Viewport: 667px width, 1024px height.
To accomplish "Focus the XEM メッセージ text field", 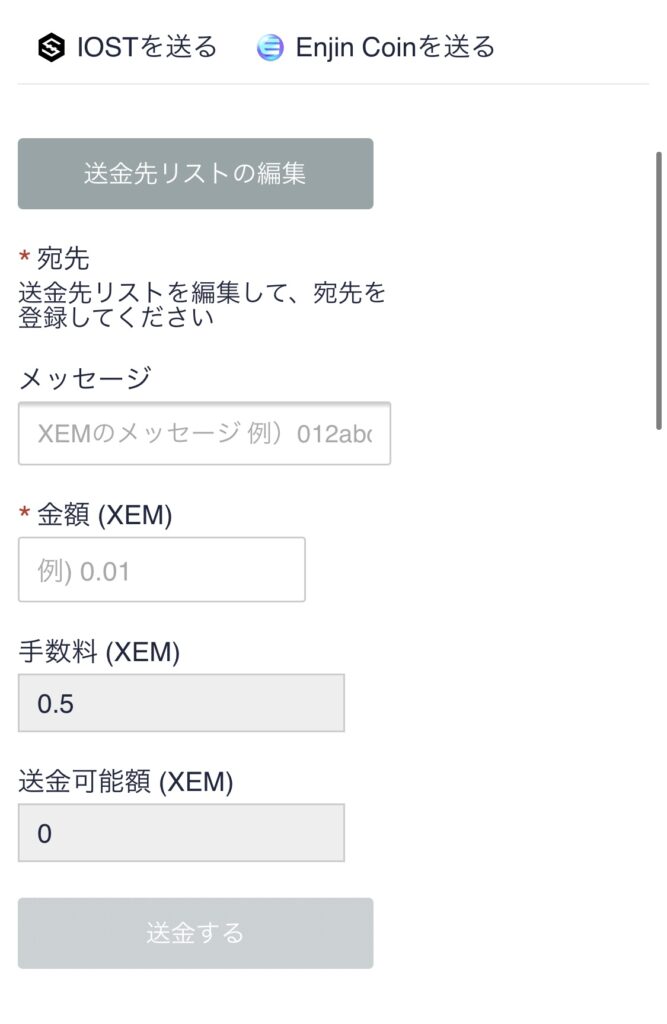I will (x=204, y=434).
